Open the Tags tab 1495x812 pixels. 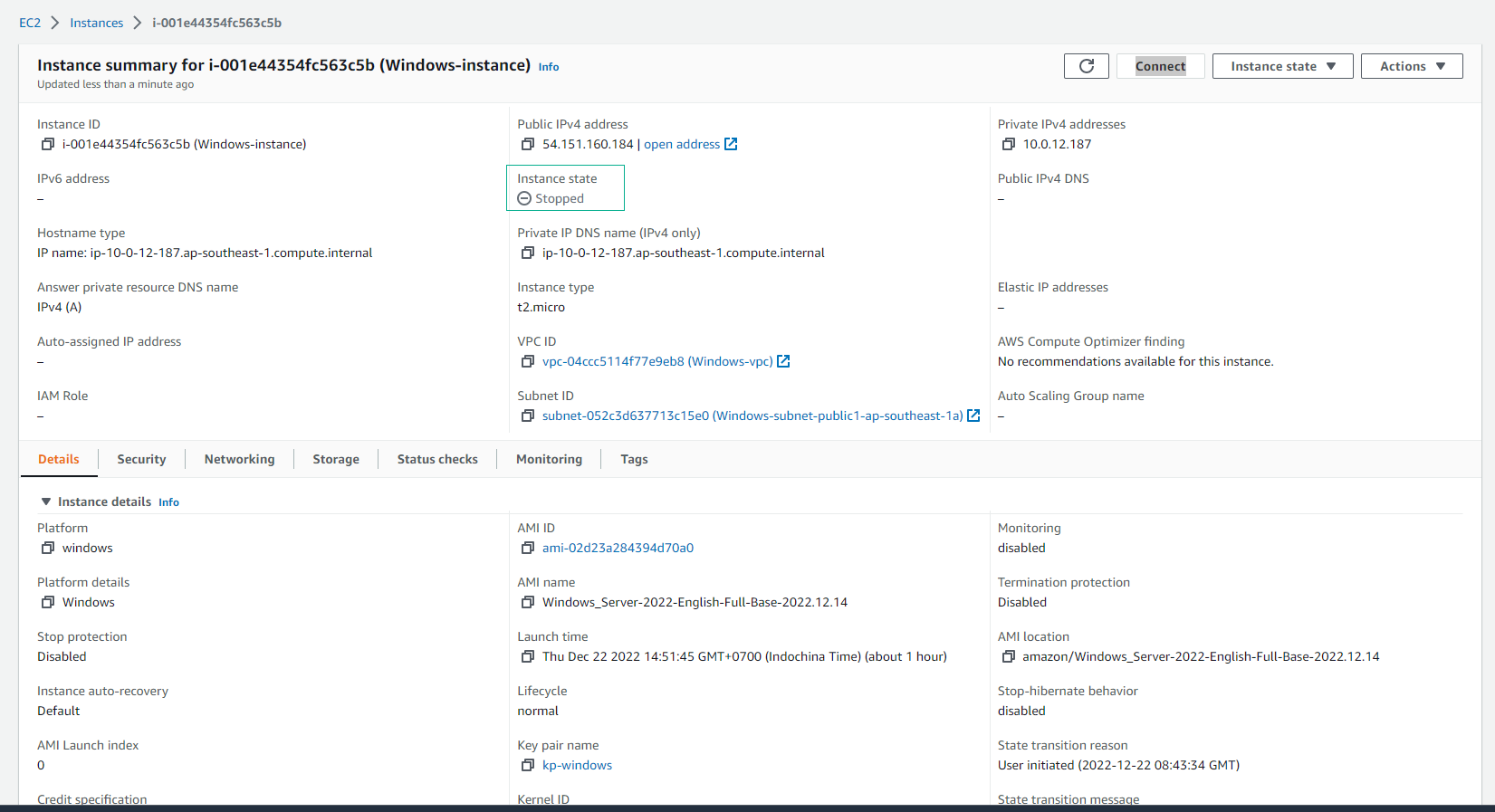click(x=634, y=459)
